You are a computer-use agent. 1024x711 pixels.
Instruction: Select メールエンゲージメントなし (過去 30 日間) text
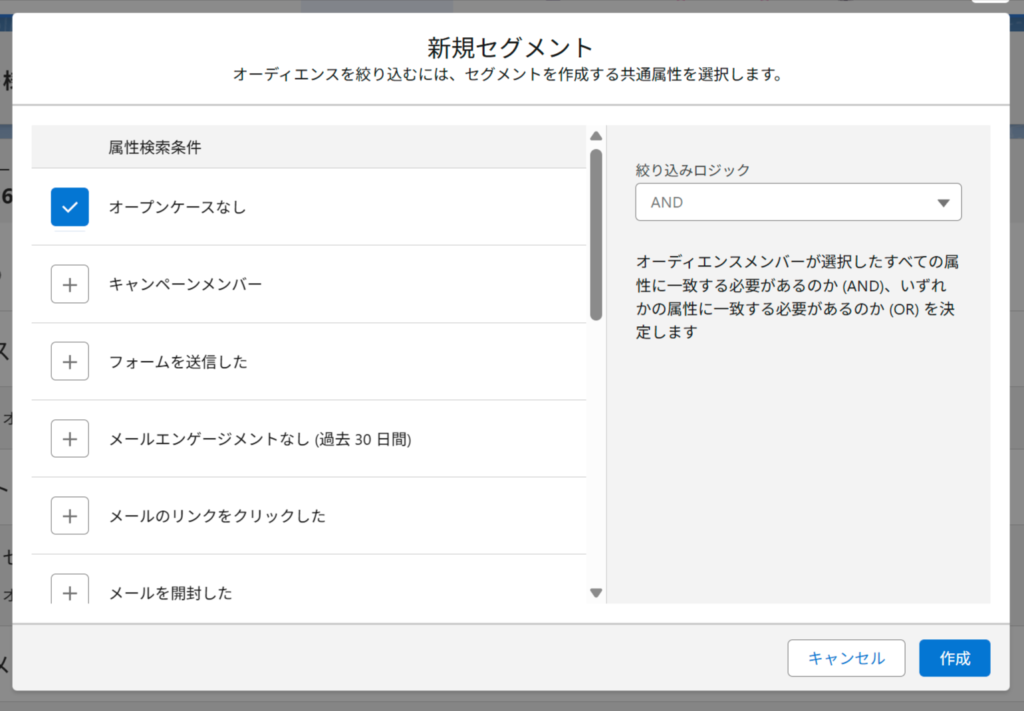(260, 439)
